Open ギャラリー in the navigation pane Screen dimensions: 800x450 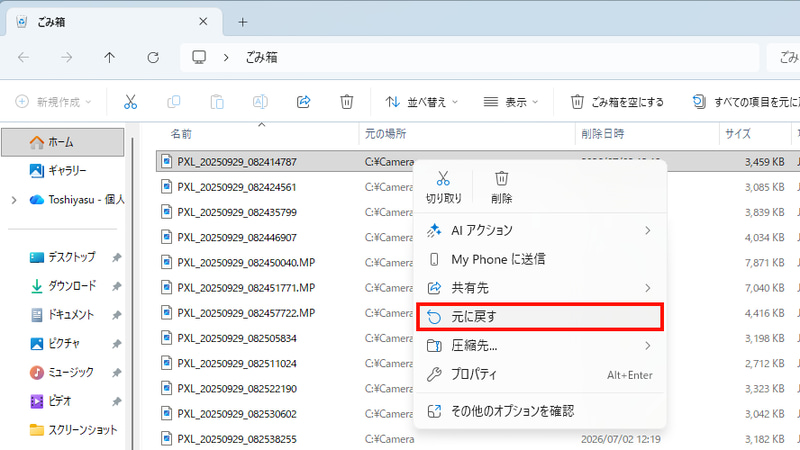point(63,170)
